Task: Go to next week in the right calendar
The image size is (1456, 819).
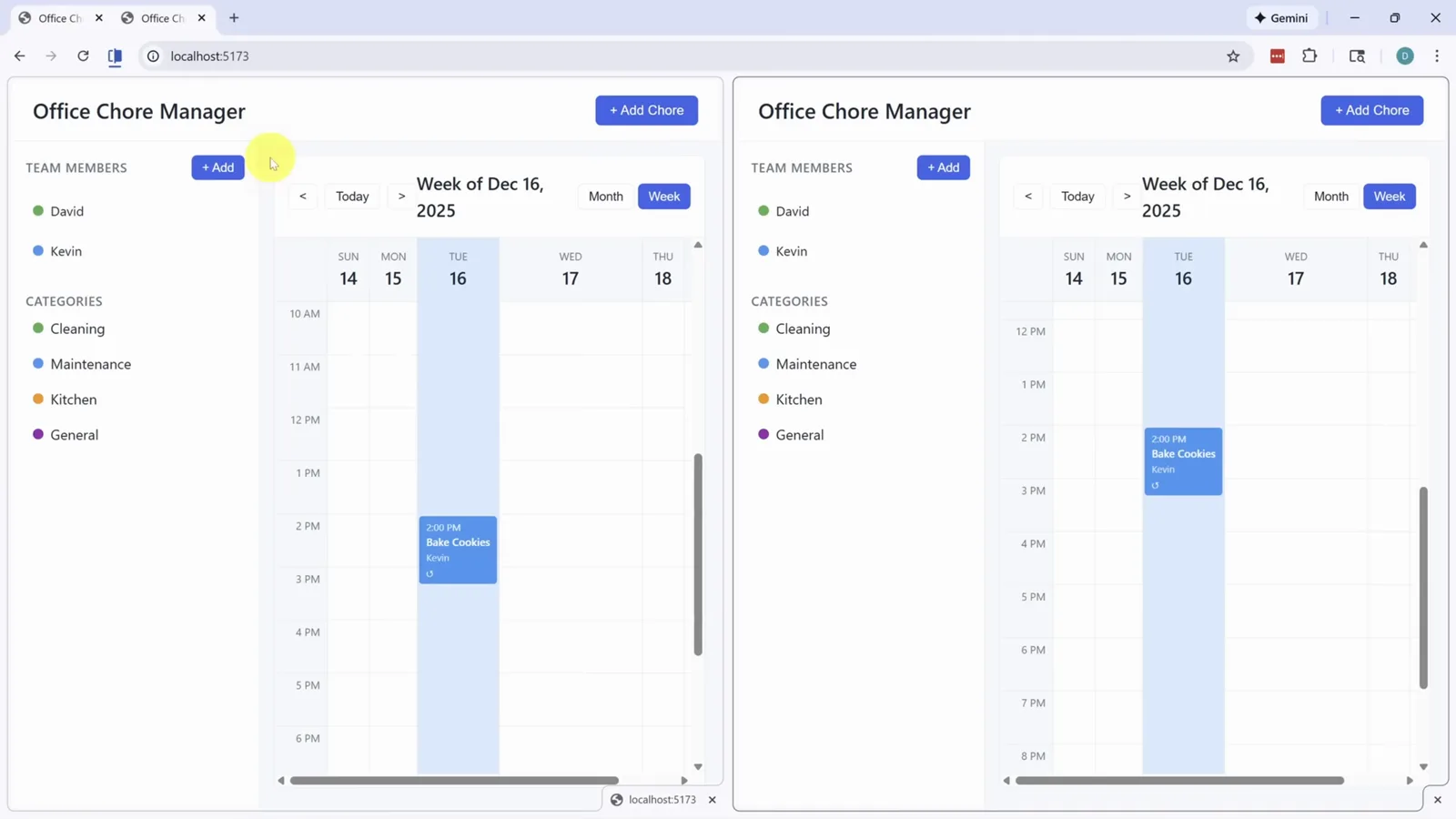Action: coord(1127,197)
